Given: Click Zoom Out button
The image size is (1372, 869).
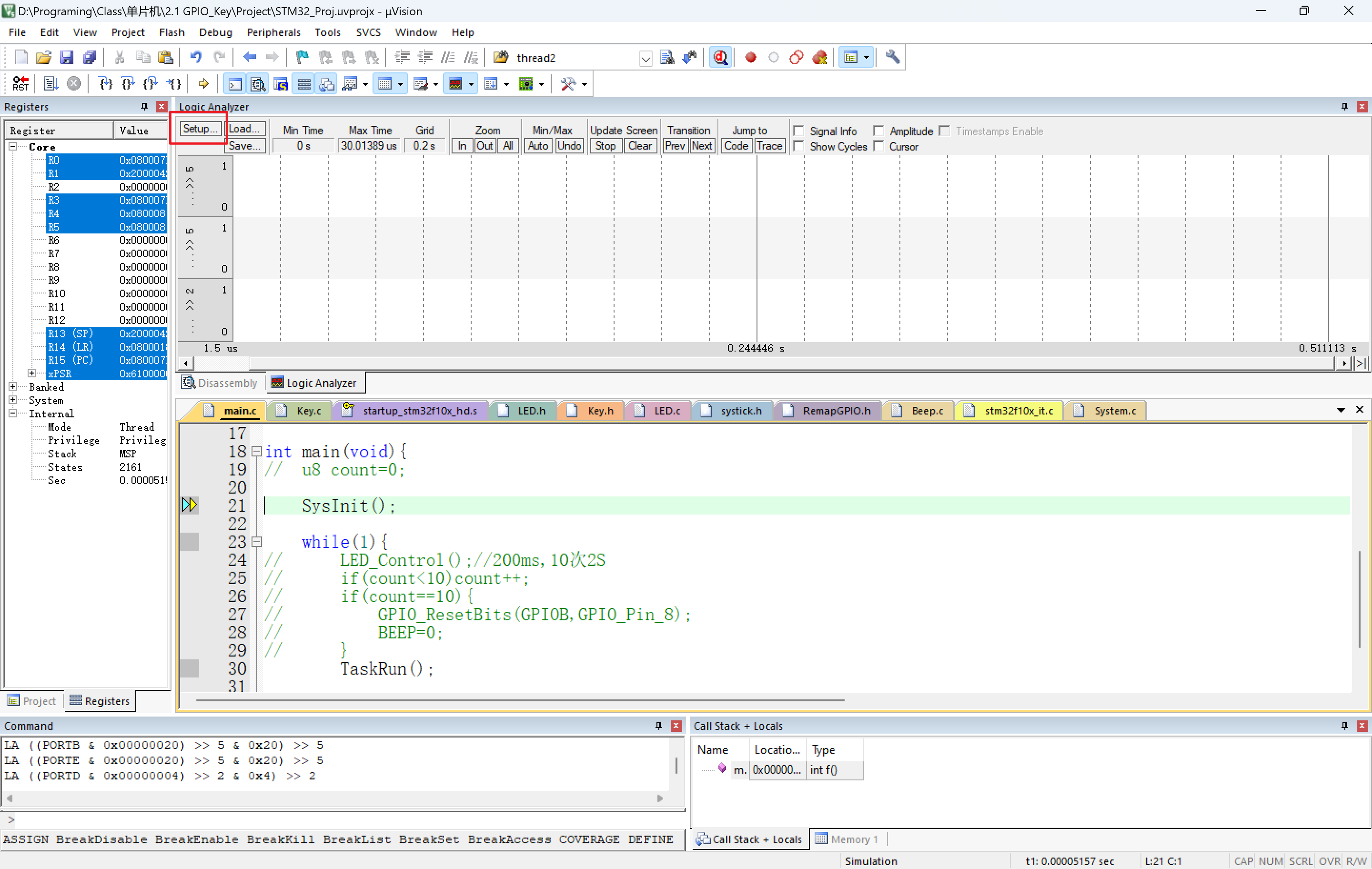Looking at the screenshot, I should [x=485, y=146].
